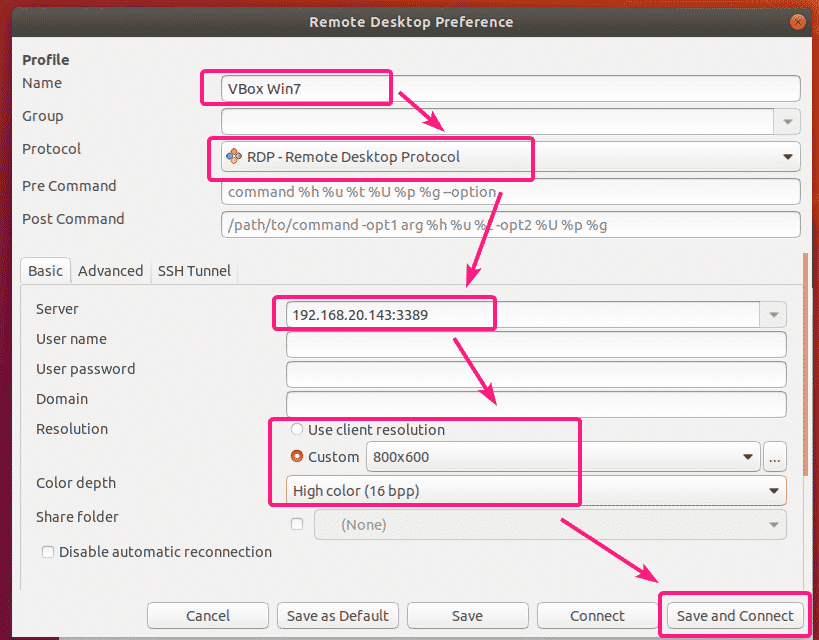This screenshot has width=819, height=640.
Task: Toggle Disable automatic reconnection checkbox
Action: click(x=48, y=552)
